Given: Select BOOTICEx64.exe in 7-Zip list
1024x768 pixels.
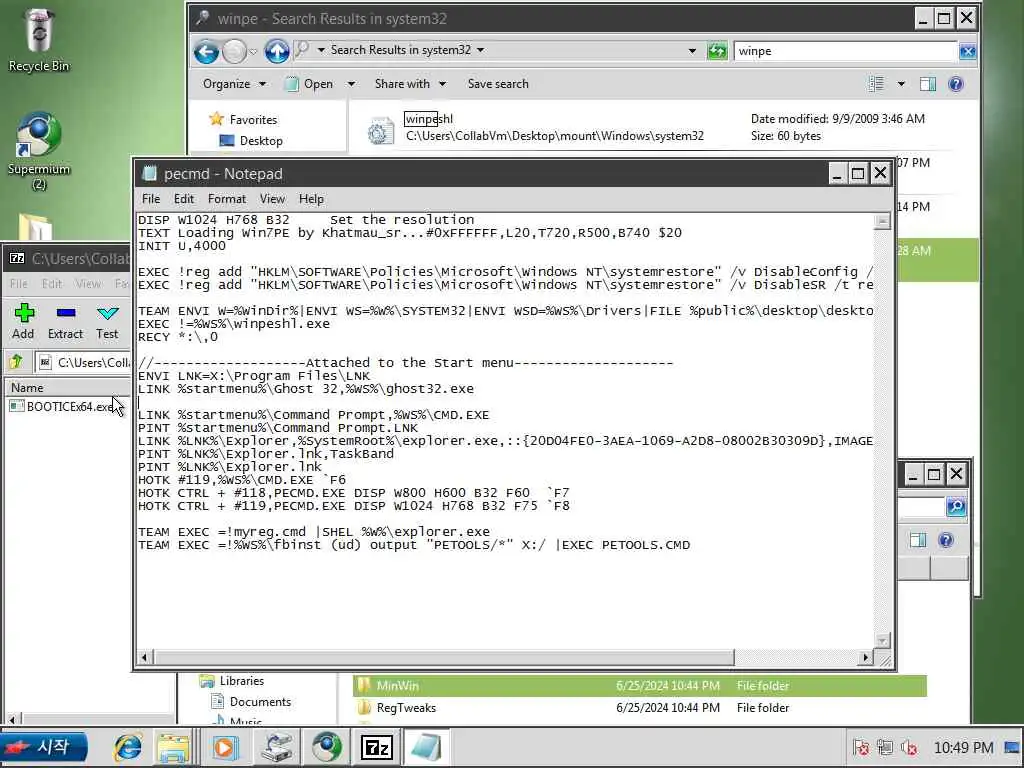Looking at the screenshot, I should point(63,406).
